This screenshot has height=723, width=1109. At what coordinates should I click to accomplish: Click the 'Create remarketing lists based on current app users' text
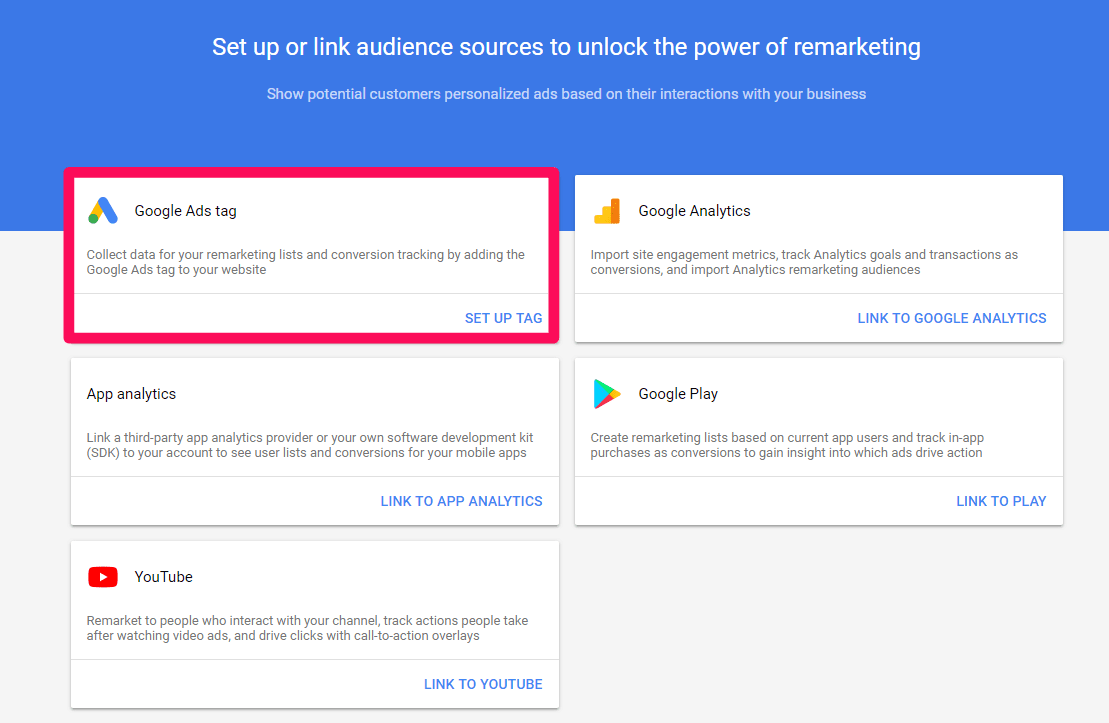tap(786, 445)
